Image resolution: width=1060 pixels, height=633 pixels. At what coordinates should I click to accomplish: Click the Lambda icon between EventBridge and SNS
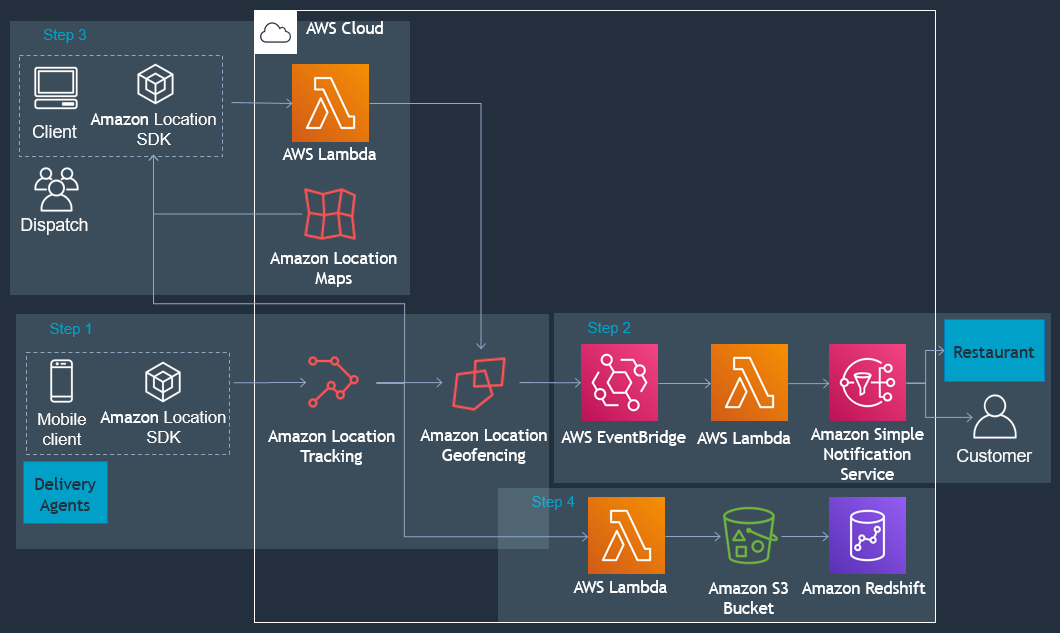[749, 383]
